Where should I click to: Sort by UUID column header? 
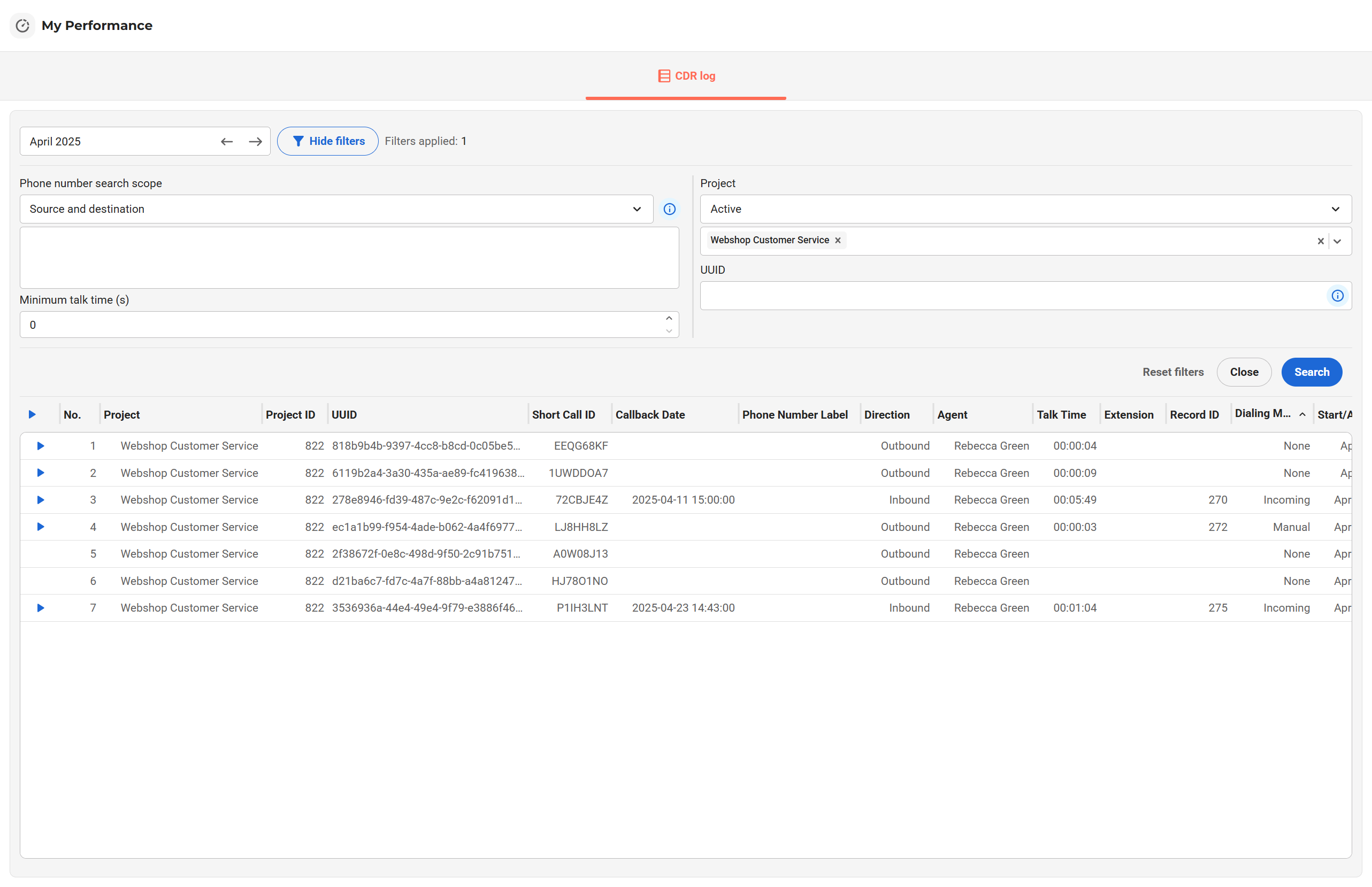coord(344,415)
